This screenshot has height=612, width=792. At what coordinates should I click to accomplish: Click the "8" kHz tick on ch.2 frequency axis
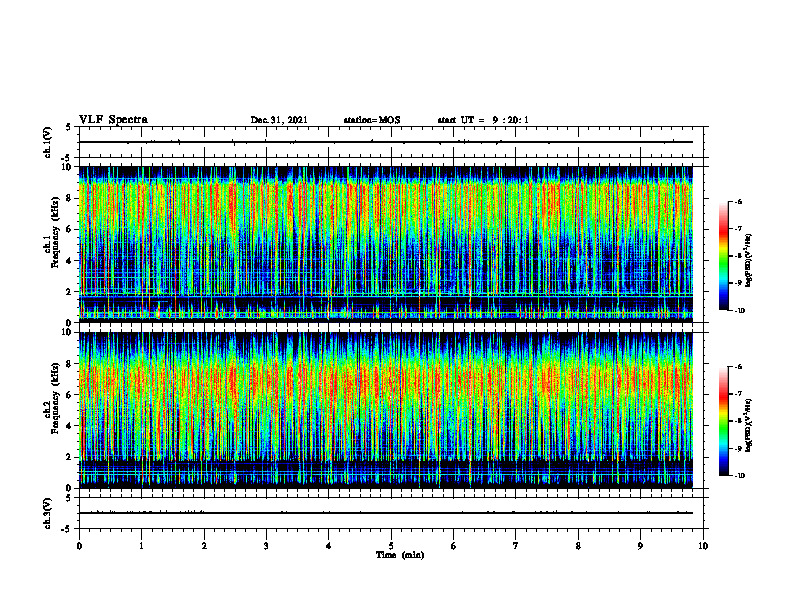70,364
